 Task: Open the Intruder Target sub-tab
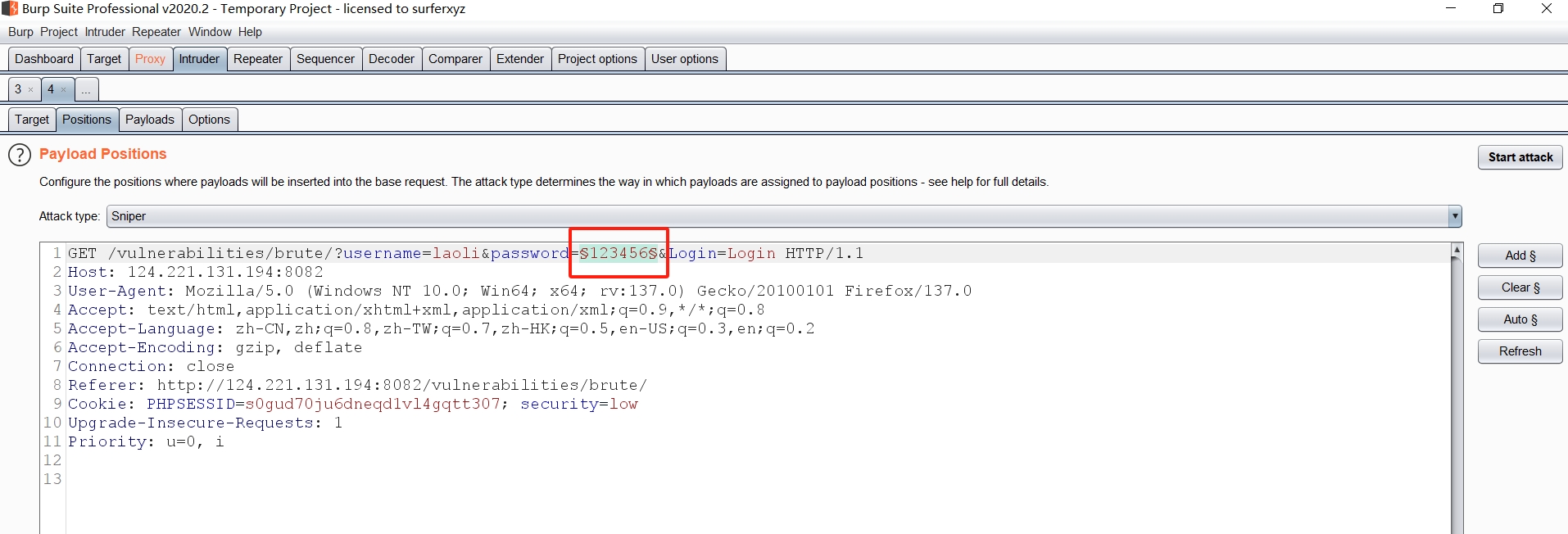(x=32, y=120)
